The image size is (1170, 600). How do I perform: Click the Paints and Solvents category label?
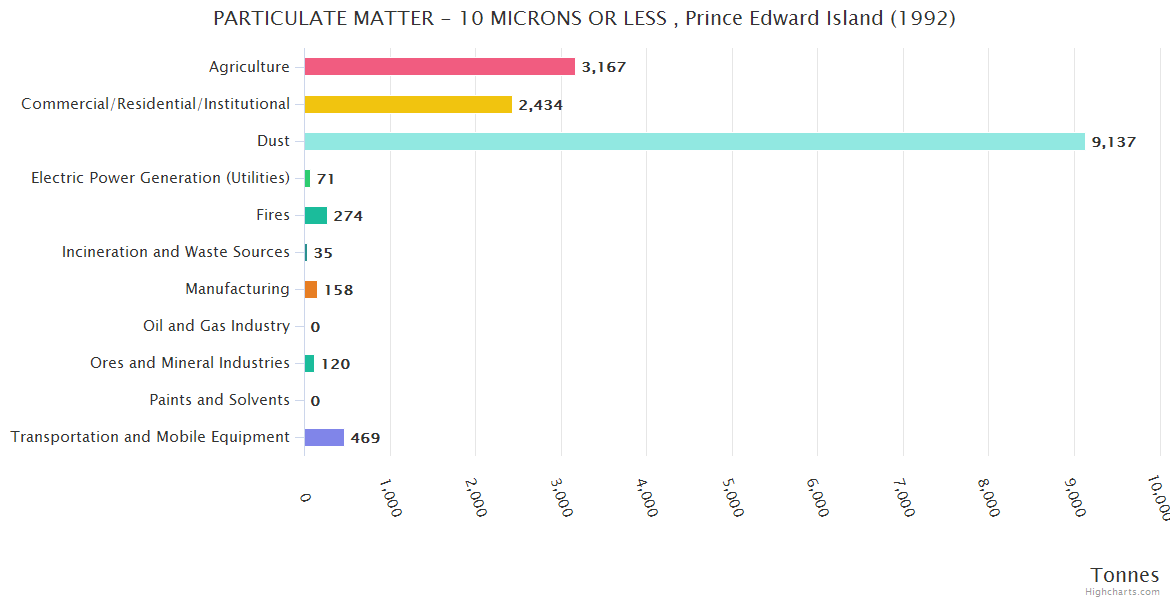click(x=219, y=400)
